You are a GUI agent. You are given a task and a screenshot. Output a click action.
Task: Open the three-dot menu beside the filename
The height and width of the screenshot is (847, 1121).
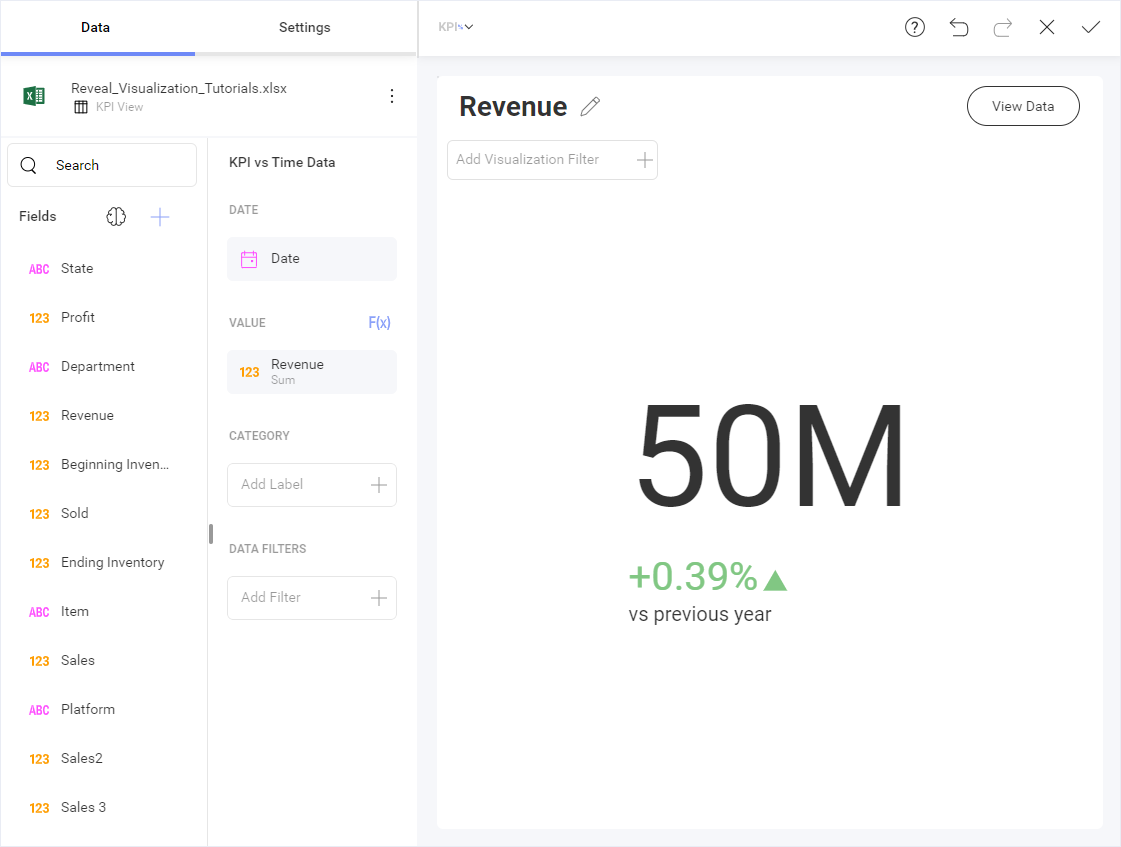[392, 96]
